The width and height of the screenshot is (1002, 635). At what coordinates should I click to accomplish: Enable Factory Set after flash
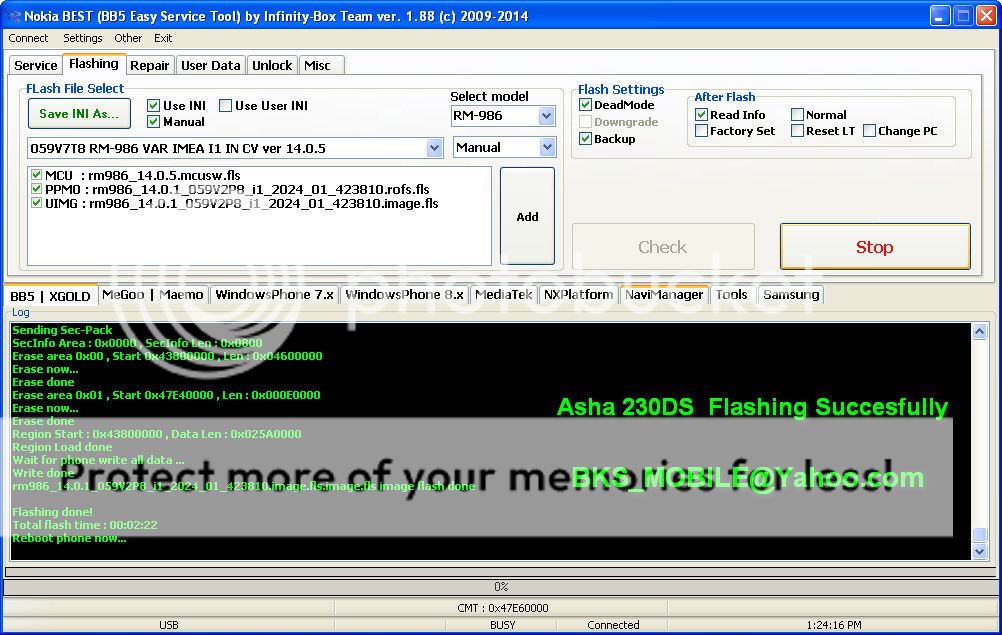coord(701,131)
